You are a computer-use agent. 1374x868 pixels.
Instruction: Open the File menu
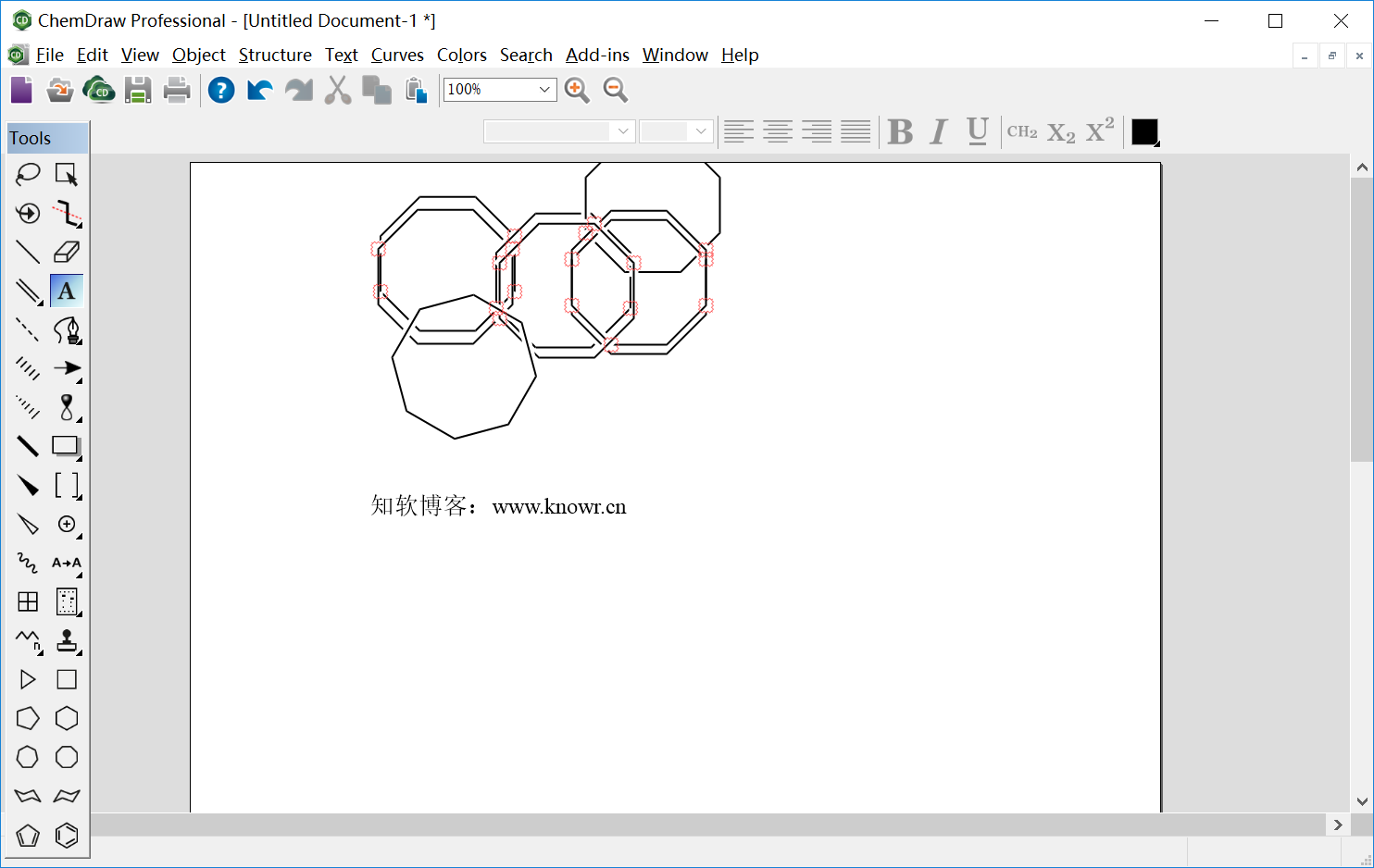click(50, 55)
